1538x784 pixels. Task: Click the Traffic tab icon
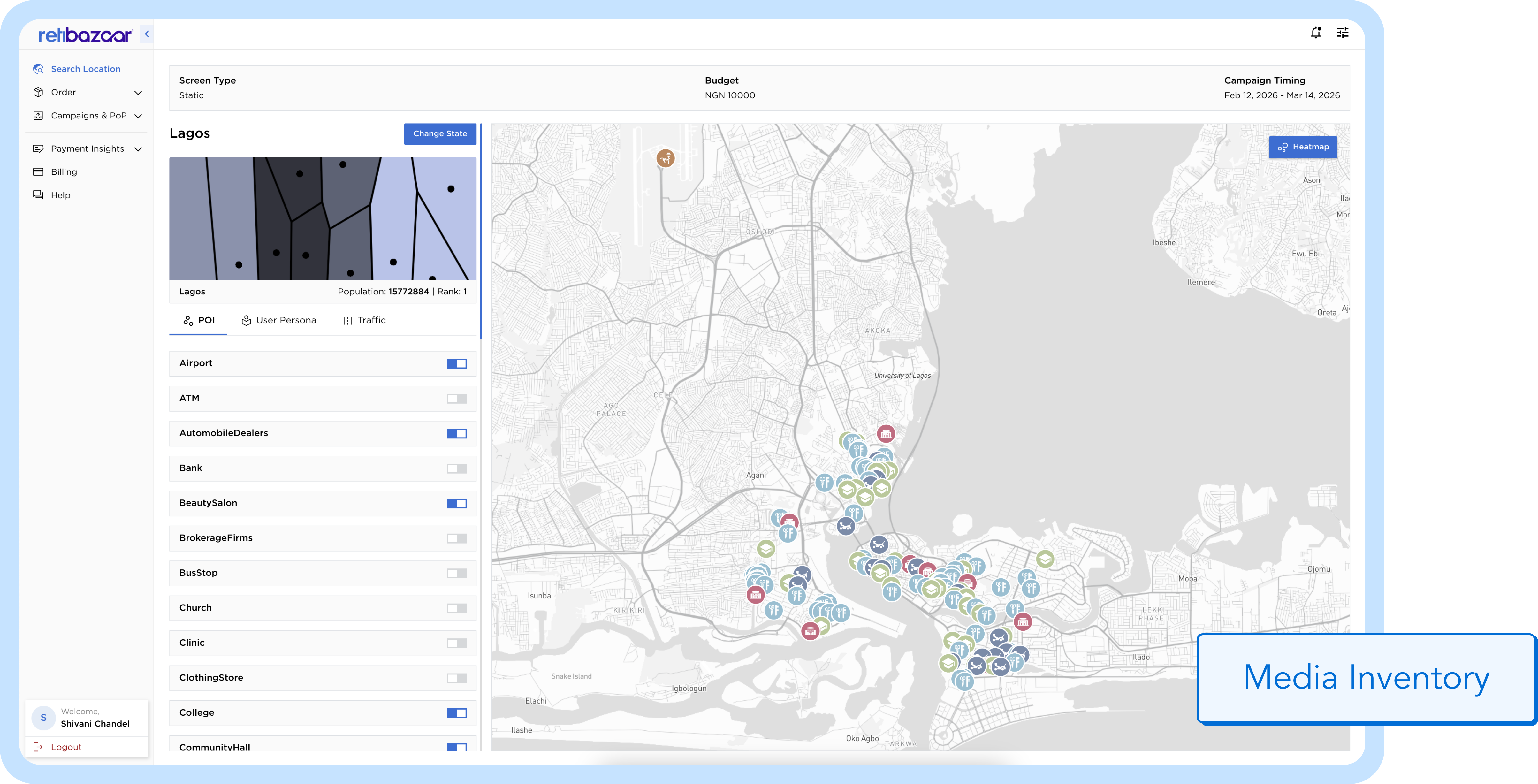347,321
